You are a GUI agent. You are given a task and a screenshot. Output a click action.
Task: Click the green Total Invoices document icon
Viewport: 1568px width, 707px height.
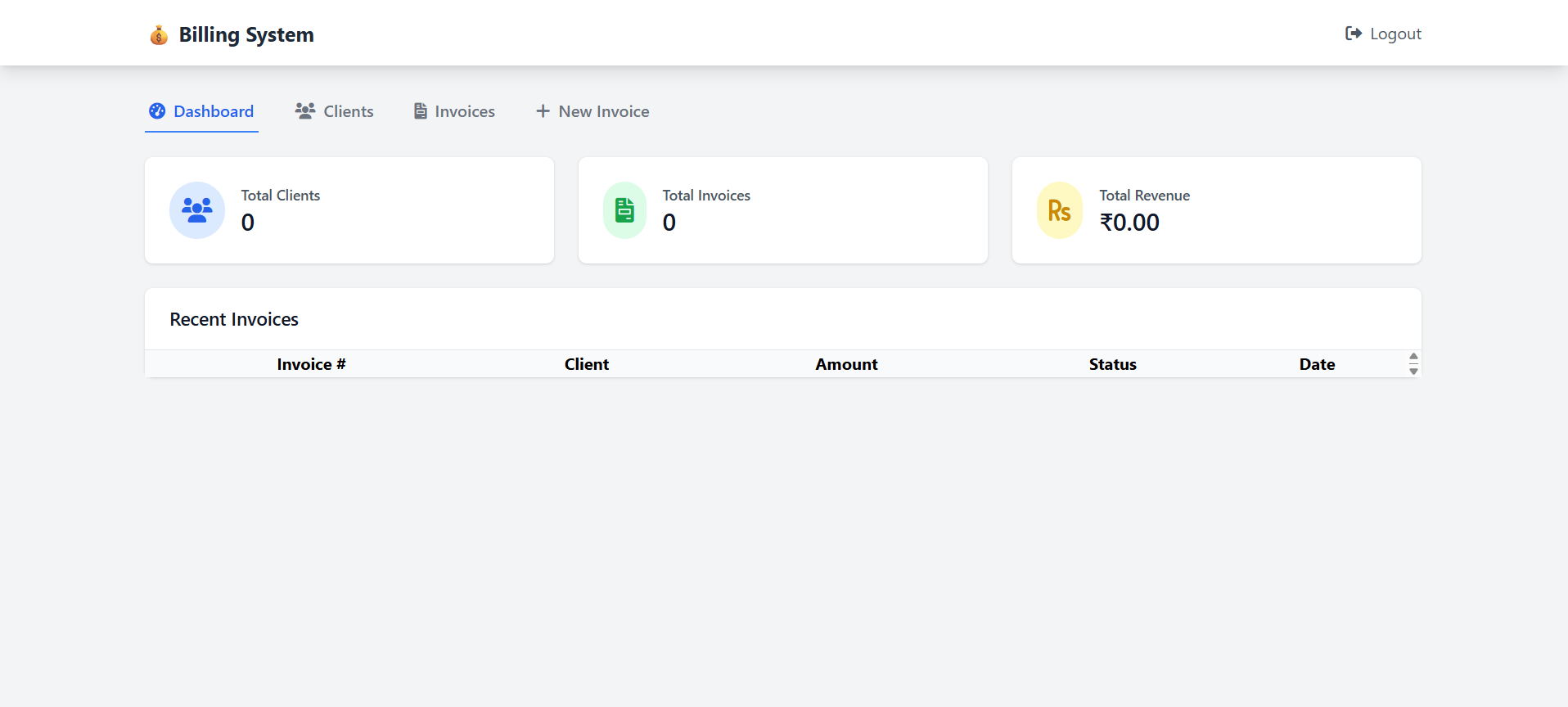coord(624,210)
